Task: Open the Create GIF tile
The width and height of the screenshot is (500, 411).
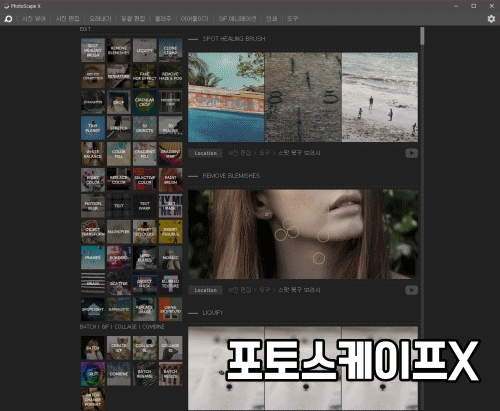Action: tap(119, 348)
